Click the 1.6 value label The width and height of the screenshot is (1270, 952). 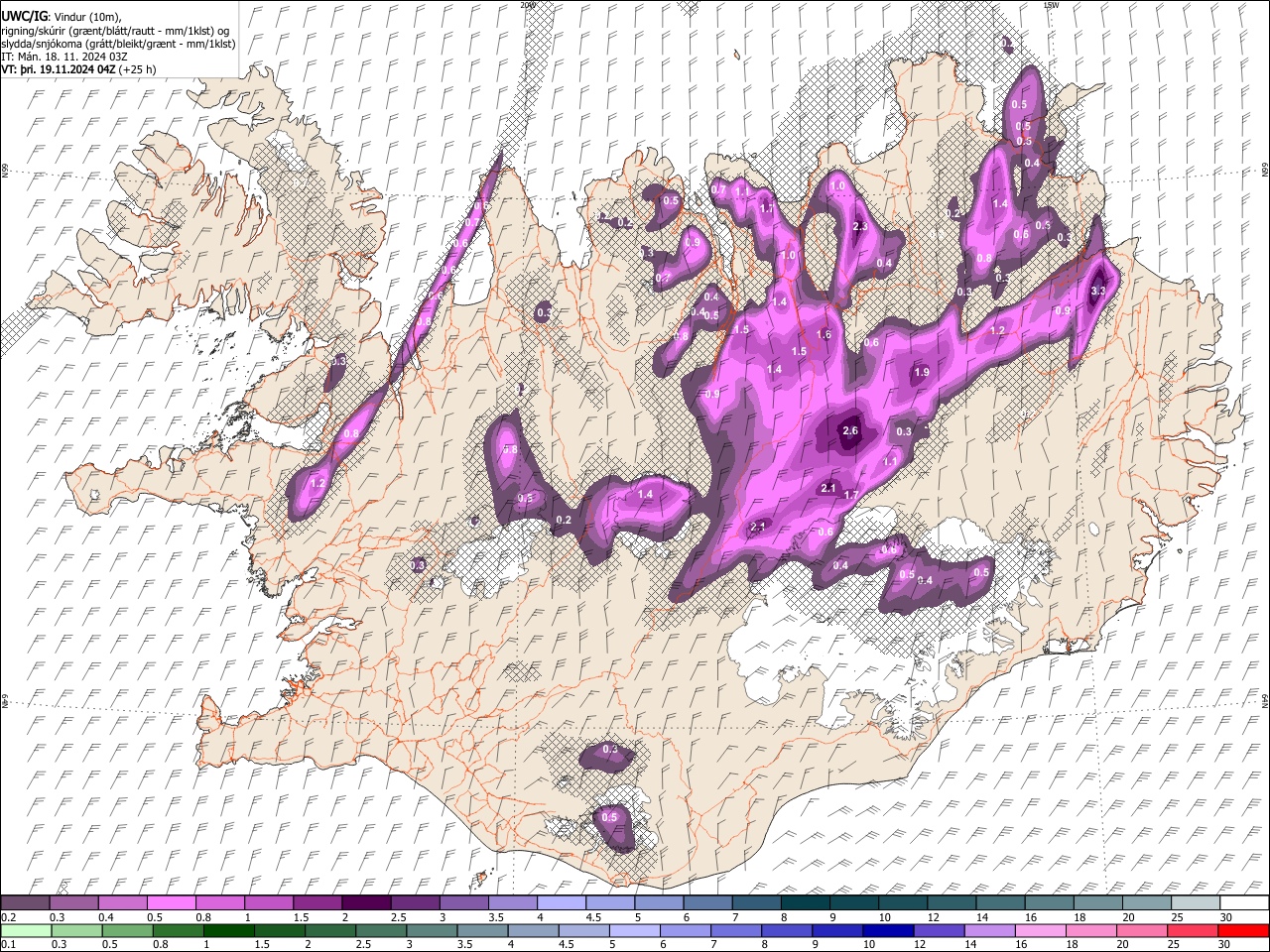coord(824,335)
